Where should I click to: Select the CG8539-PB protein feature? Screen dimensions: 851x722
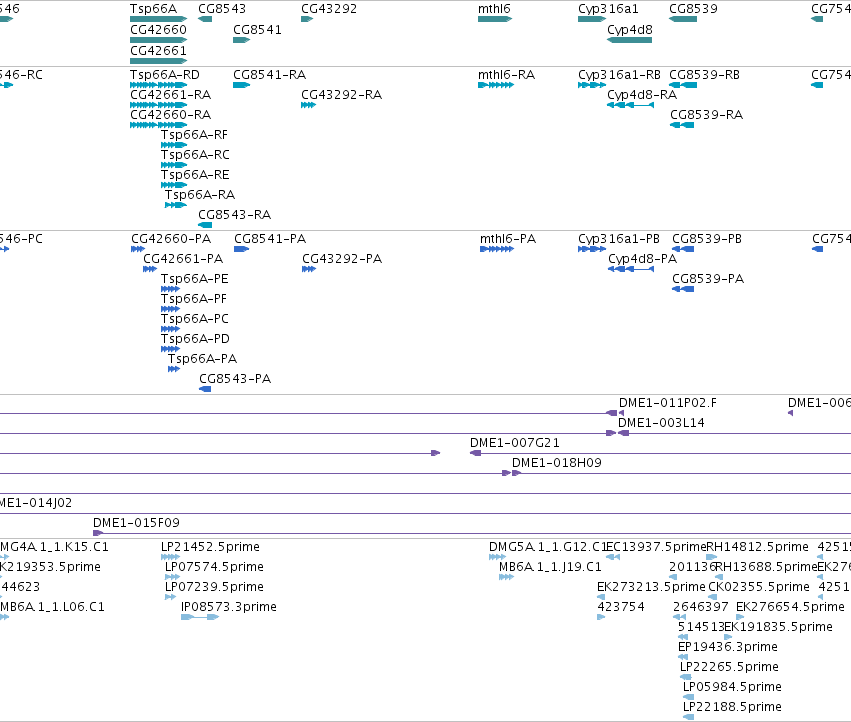(683, 249)
